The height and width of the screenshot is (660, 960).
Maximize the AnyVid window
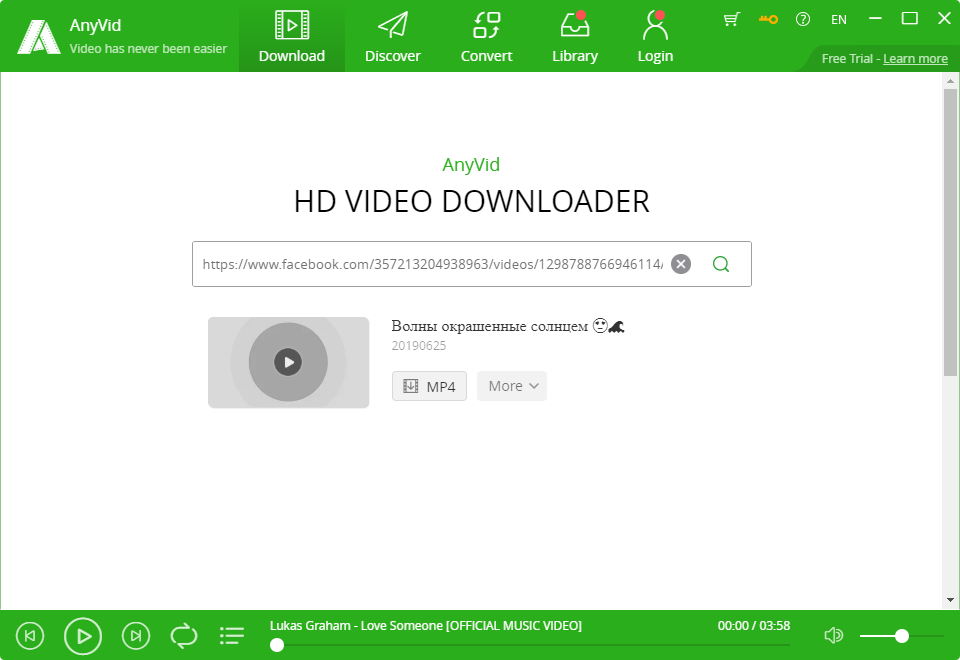(910, 19)
